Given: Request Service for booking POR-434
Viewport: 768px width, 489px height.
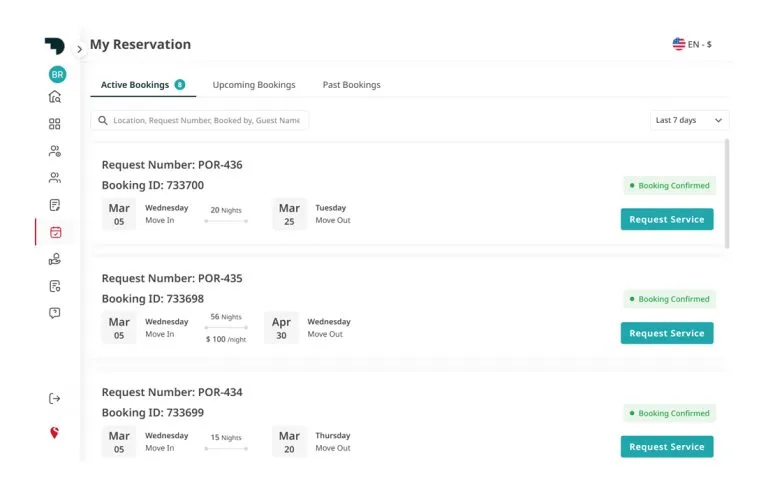Looking at the screenshot, I should pyautogui.click(x=667, y=447).
